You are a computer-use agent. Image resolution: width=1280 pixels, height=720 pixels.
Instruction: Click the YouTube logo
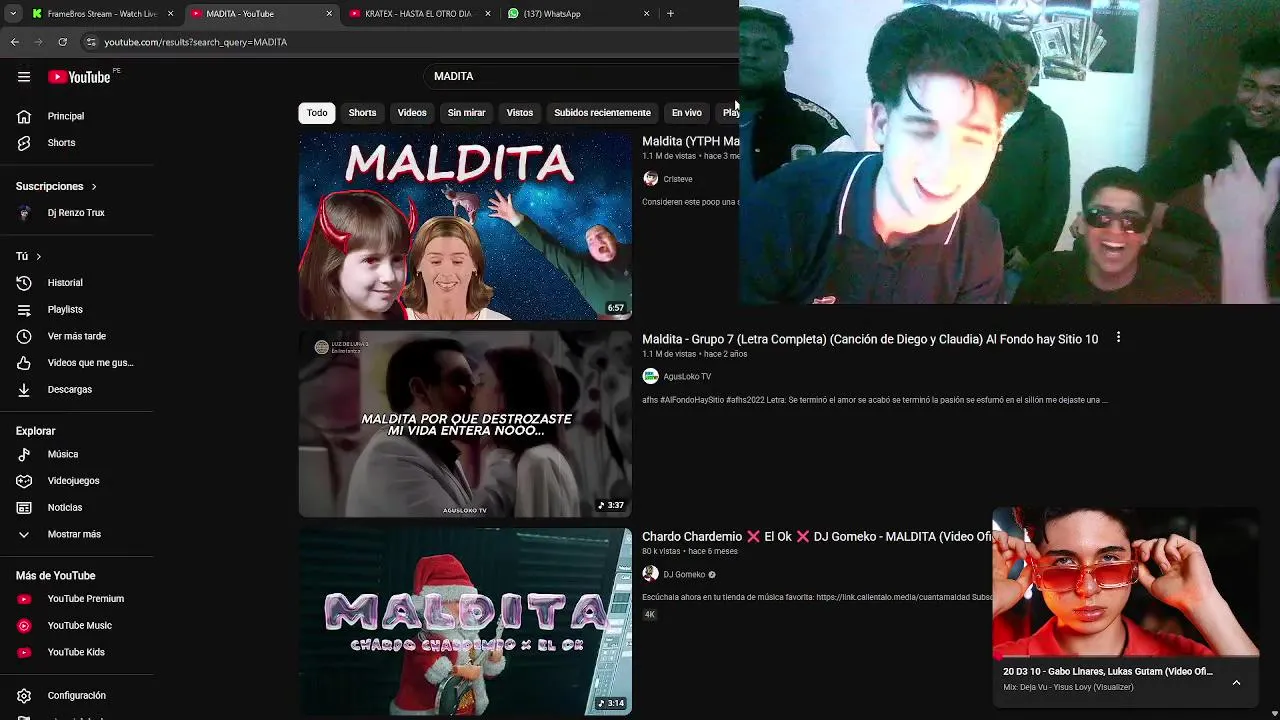79,77
